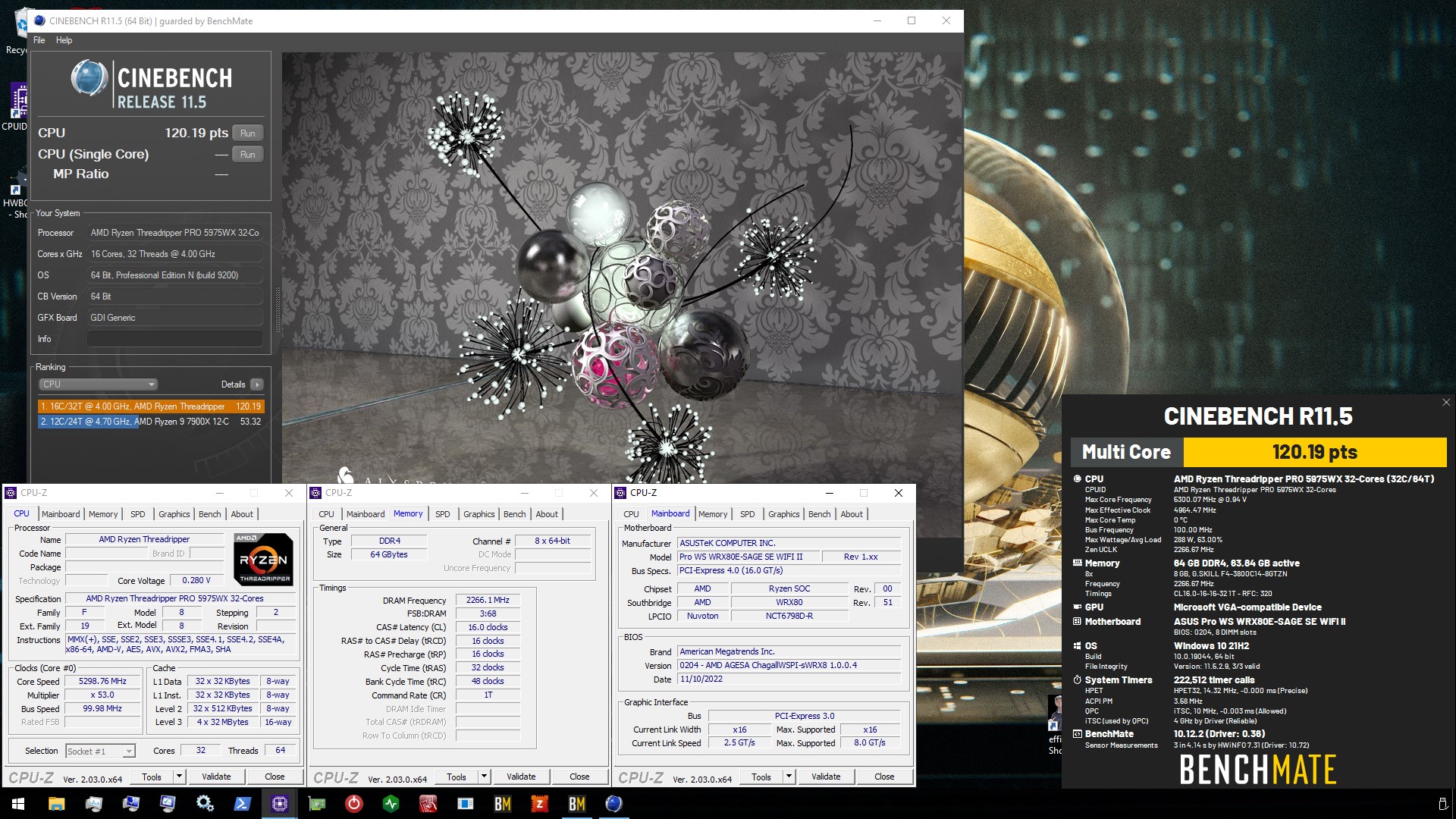Click the Mainboard Model Pro WS WRX80E-SAGE field
The height and width of the screenshot is (819, 1456).
coord(748,557)
